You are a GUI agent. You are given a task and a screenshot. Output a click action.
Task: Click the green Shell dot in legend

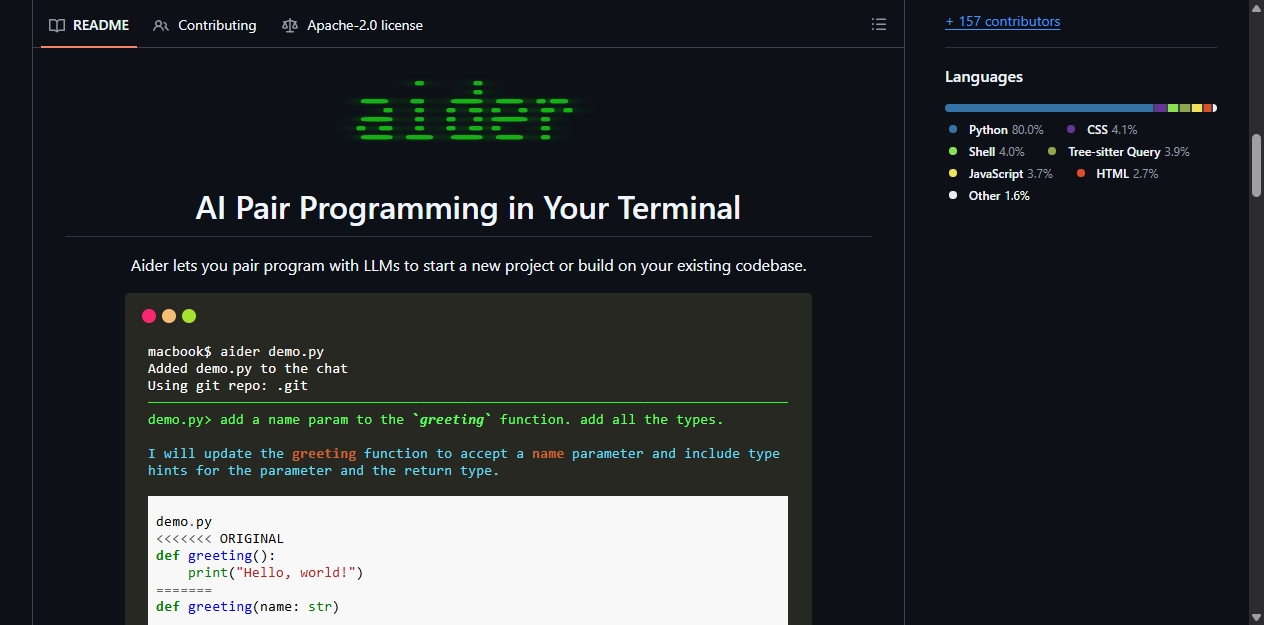[x=953, y=152]
